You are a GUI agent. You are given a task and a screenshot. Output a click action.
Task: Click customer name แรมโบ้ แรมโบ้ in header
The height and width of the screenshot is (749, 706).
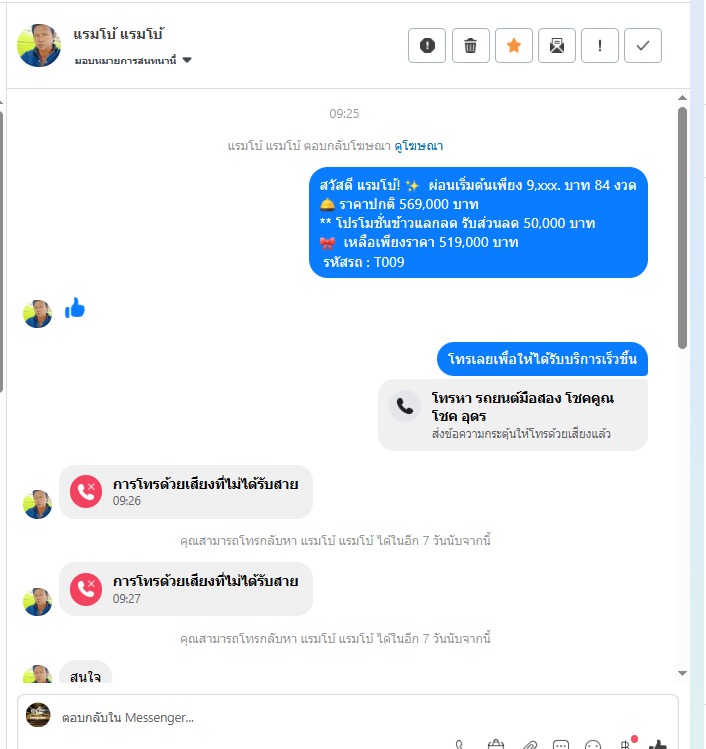(118, 34)
